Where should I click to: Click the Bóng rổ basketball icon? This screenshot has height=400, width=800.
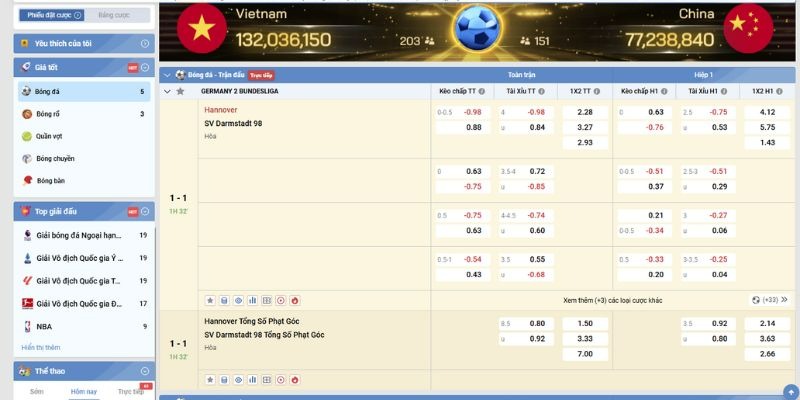tap(26, 114)
